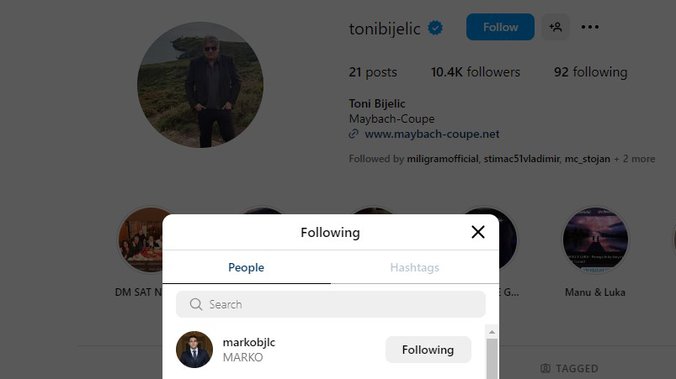Click the TAGGED tab icon
This screenshot has width=676, height=379.
click(545, 368)
